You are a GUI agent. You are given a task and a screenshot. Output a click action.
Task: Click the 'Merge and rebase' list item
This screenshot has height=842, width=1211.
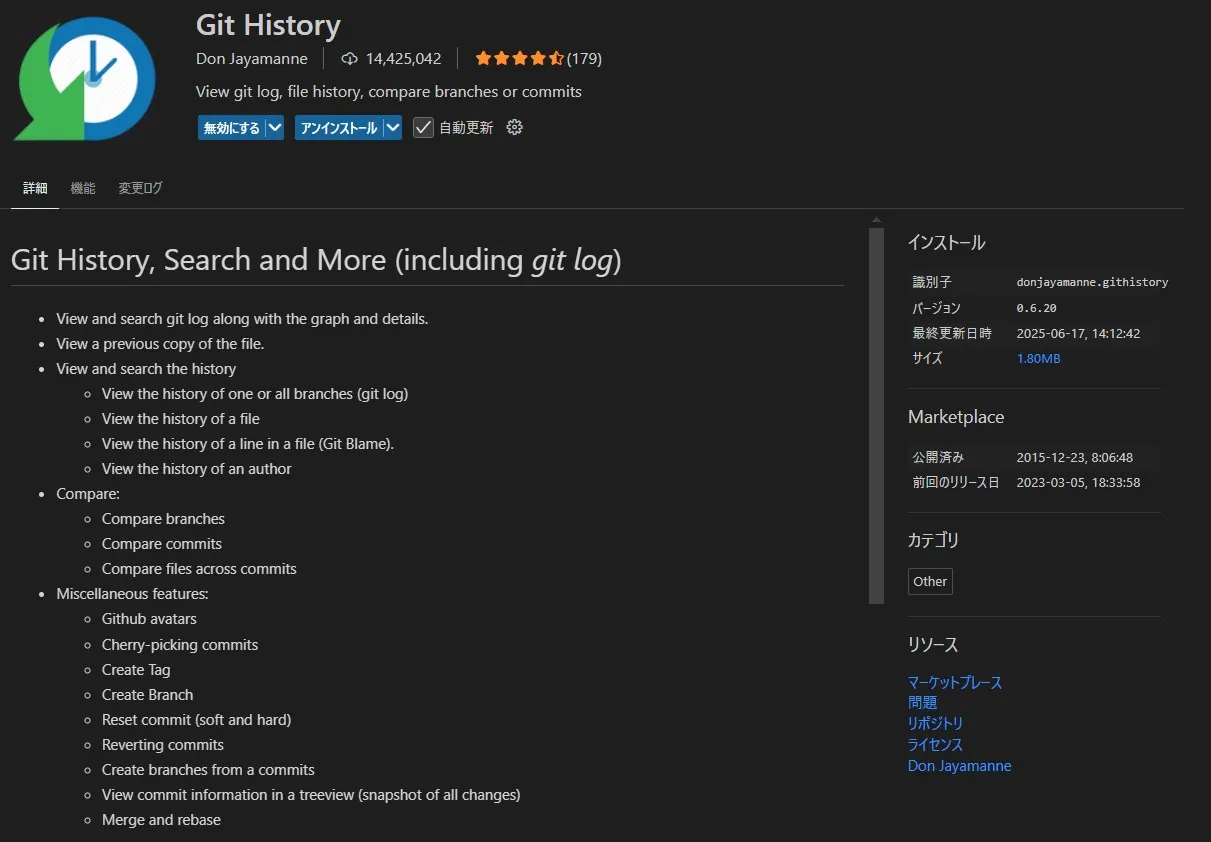[161, 820]
